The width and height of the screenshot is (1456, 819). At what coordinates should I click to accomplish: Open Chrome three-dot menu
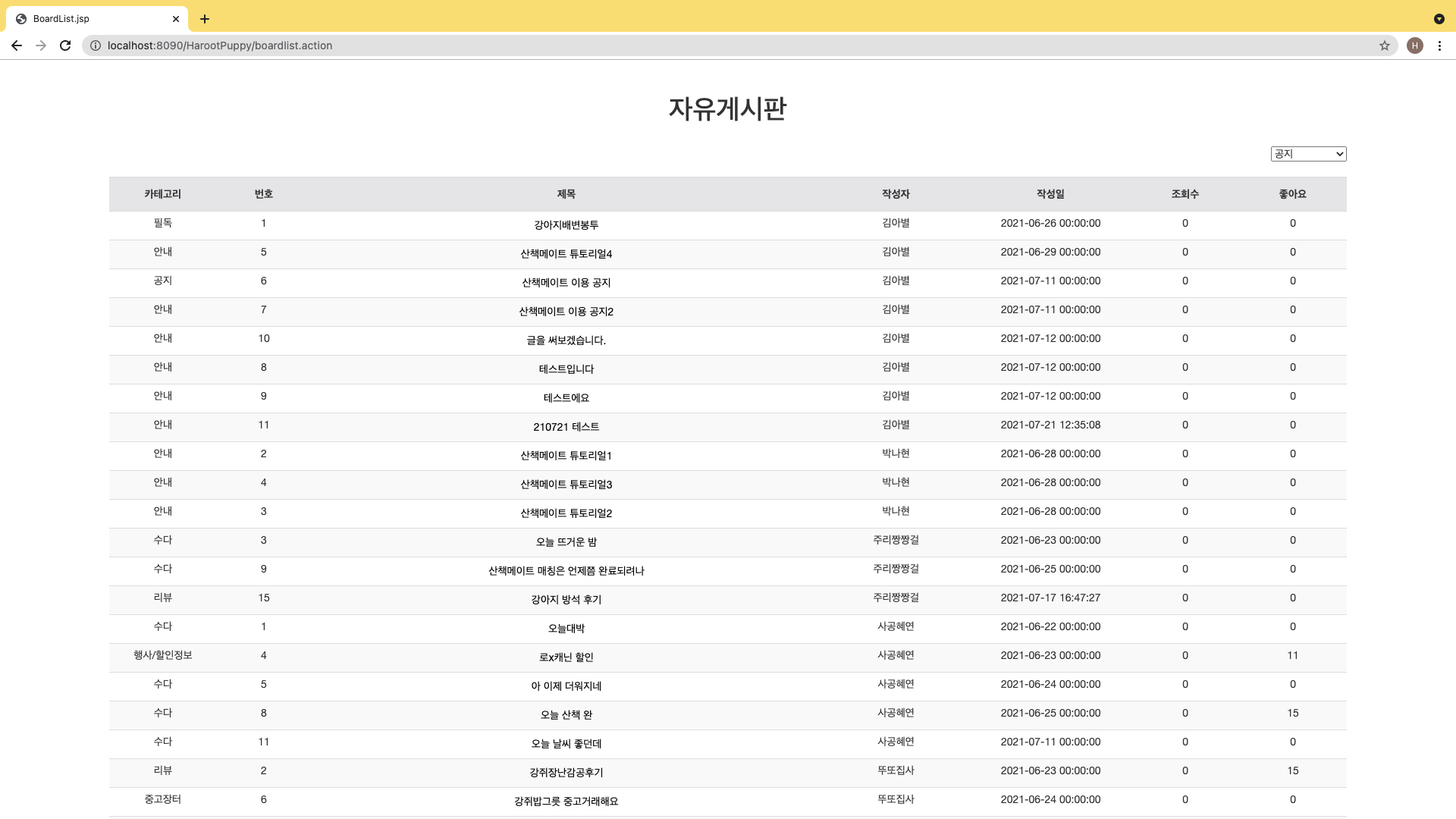click(x=1439, y=45)
